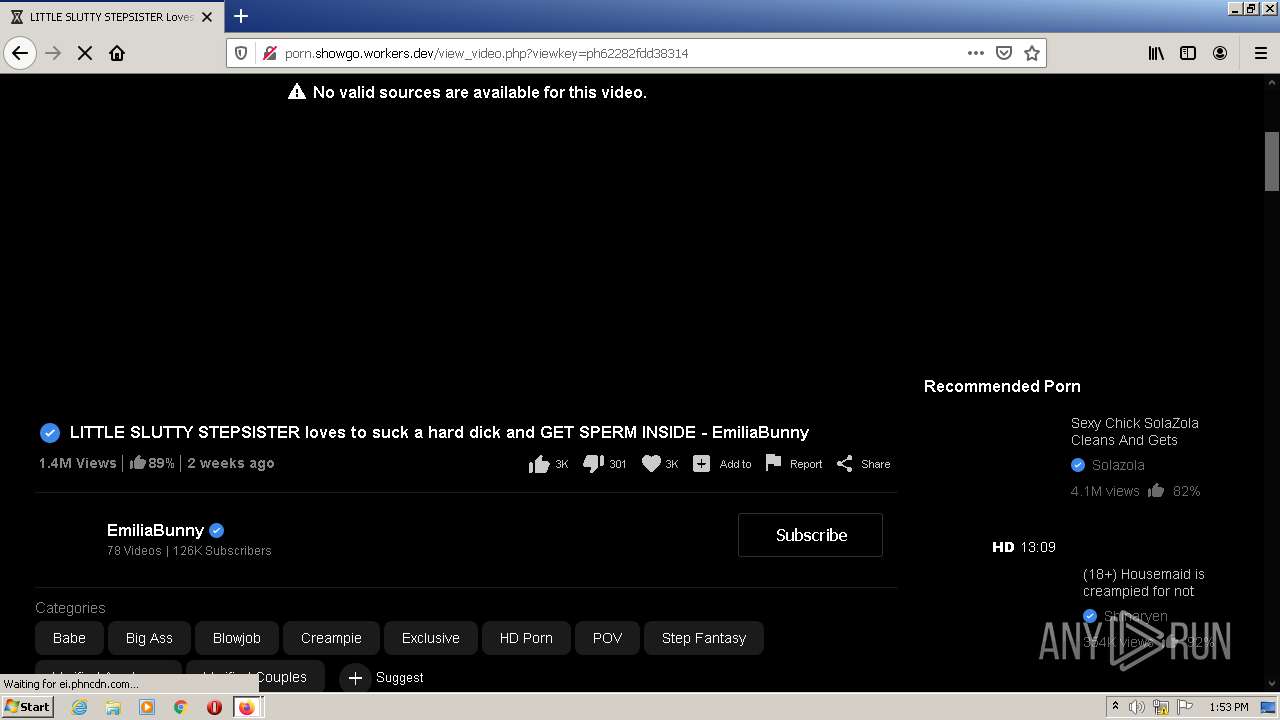This screenshot has height=720, width=1280.
Task: Launch Windows Media Player from taskbar
Action: [x=147, y=707]
